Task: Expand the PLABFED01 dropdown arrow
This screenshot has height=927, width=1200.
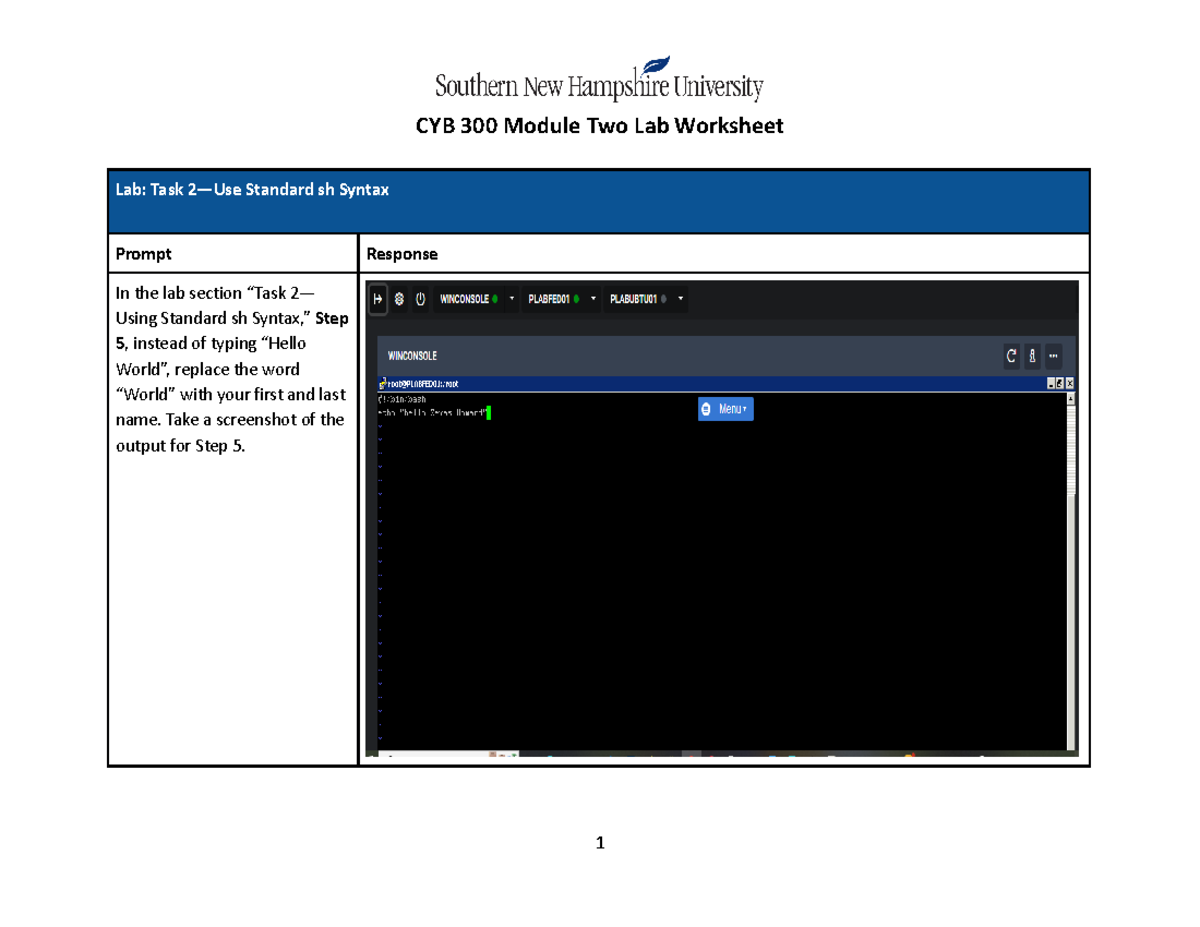Action: (593, 299)
